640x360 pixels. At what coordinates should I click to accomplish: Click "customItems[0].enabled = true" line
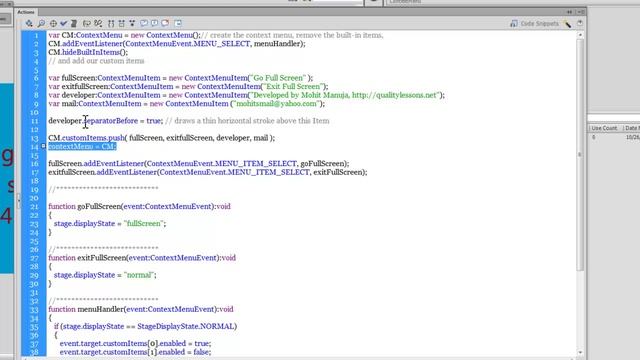(135, 343)
